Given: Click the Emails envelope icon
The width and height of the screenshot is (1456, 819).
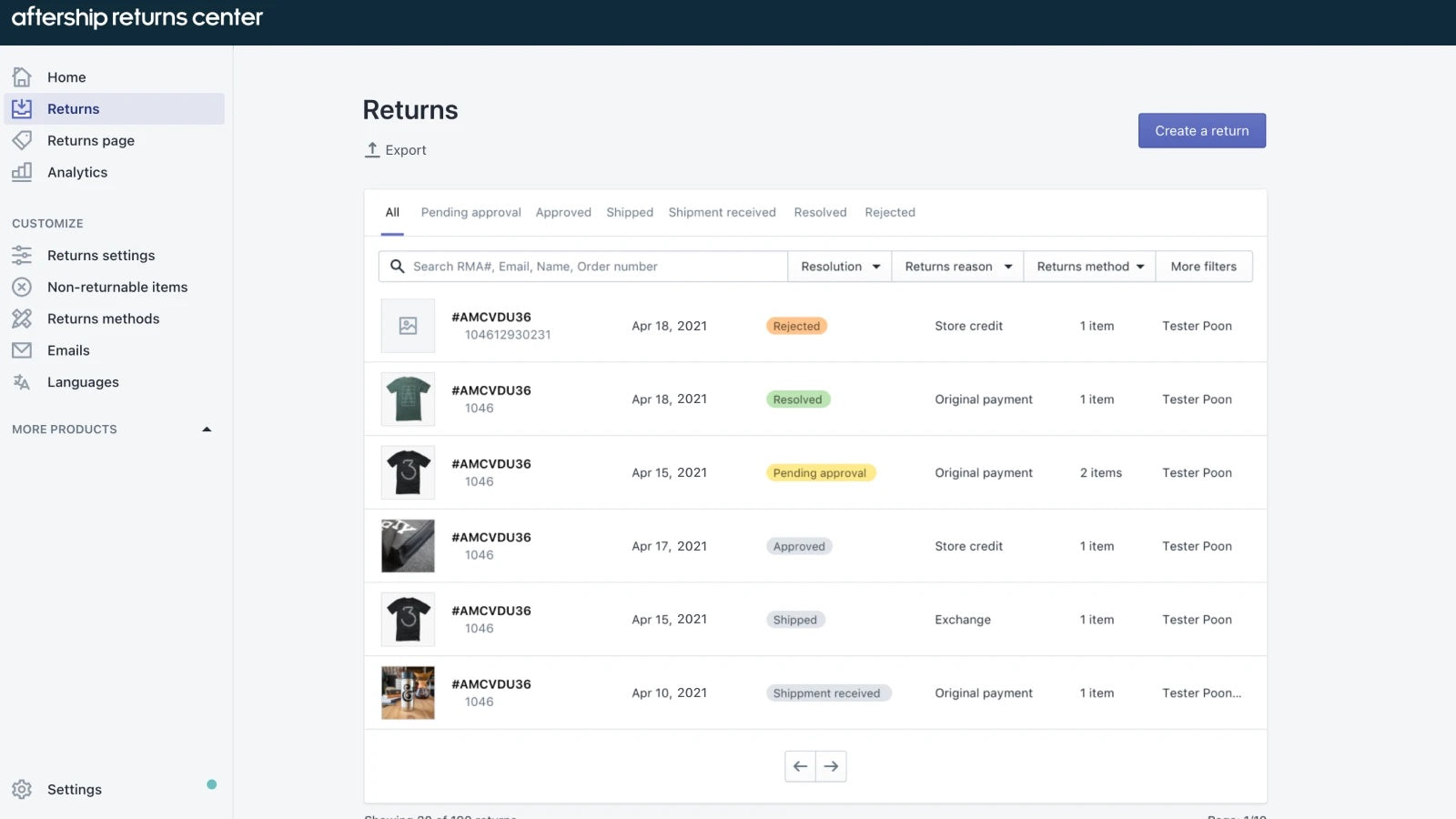Looking at the screenshot, I should tap(22, 350).
